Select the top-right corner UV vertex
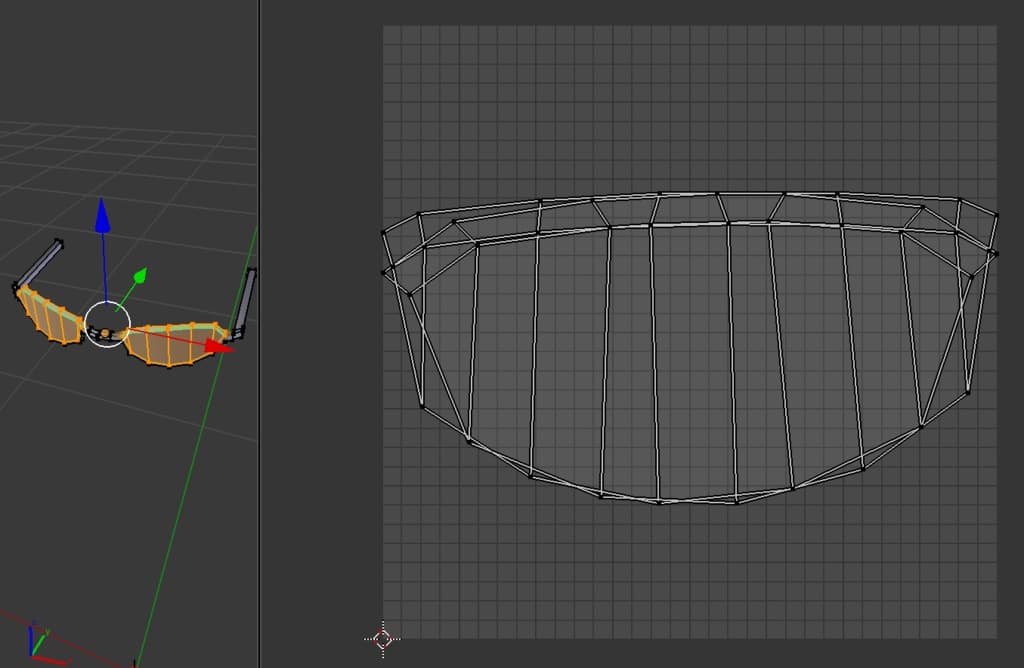The image size is (1024, 668). coord(996,214)
